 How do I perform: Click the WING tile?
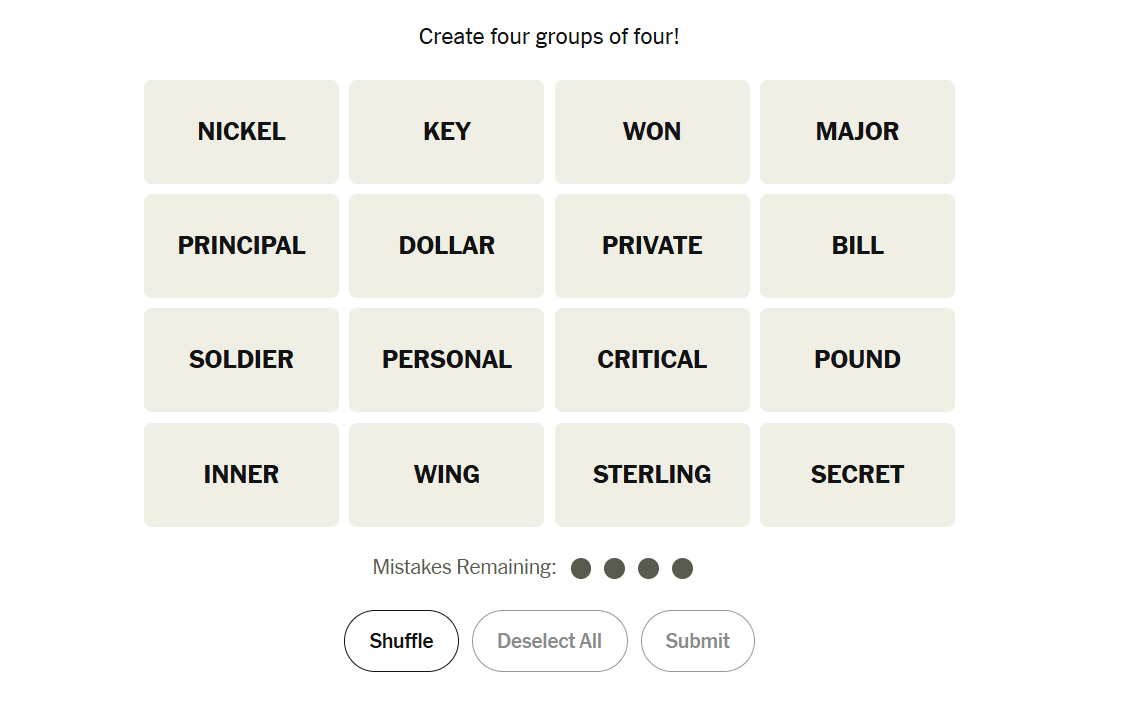tap(446, 475)
